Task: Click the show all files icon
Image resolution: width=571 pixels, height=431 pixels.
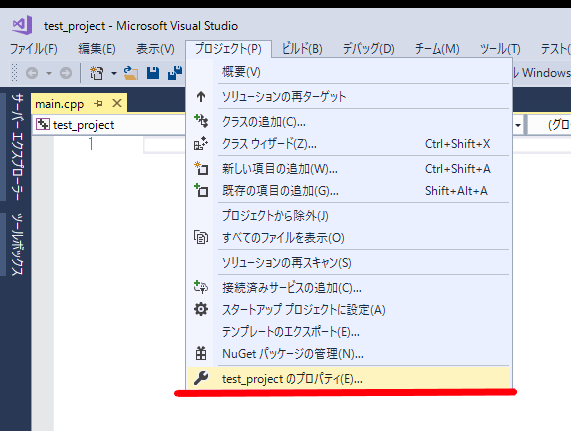Action: click(x=201, y=237)
